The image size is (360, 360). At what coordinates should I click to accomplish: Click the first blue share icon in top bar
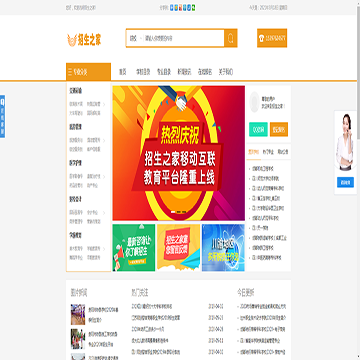(x=172, y=7)
